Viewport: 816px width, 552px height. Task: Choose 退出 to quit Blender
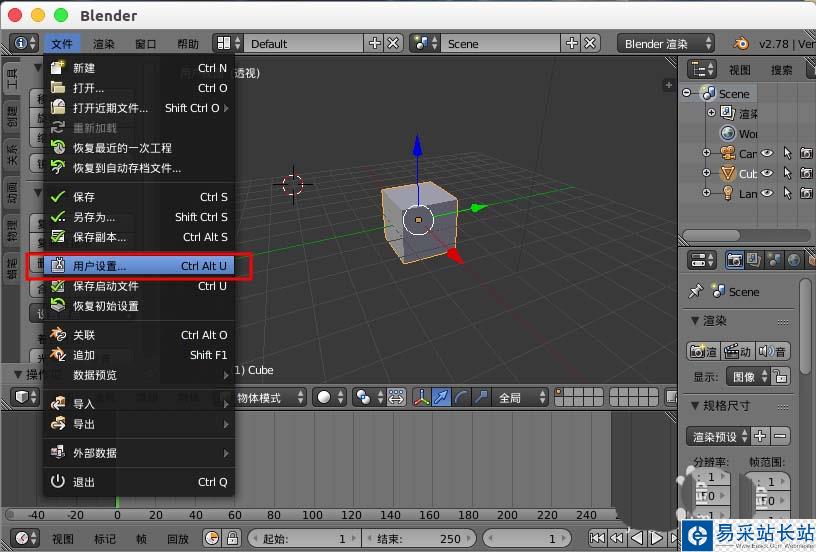pyautogui.click(x=139, y=482)
